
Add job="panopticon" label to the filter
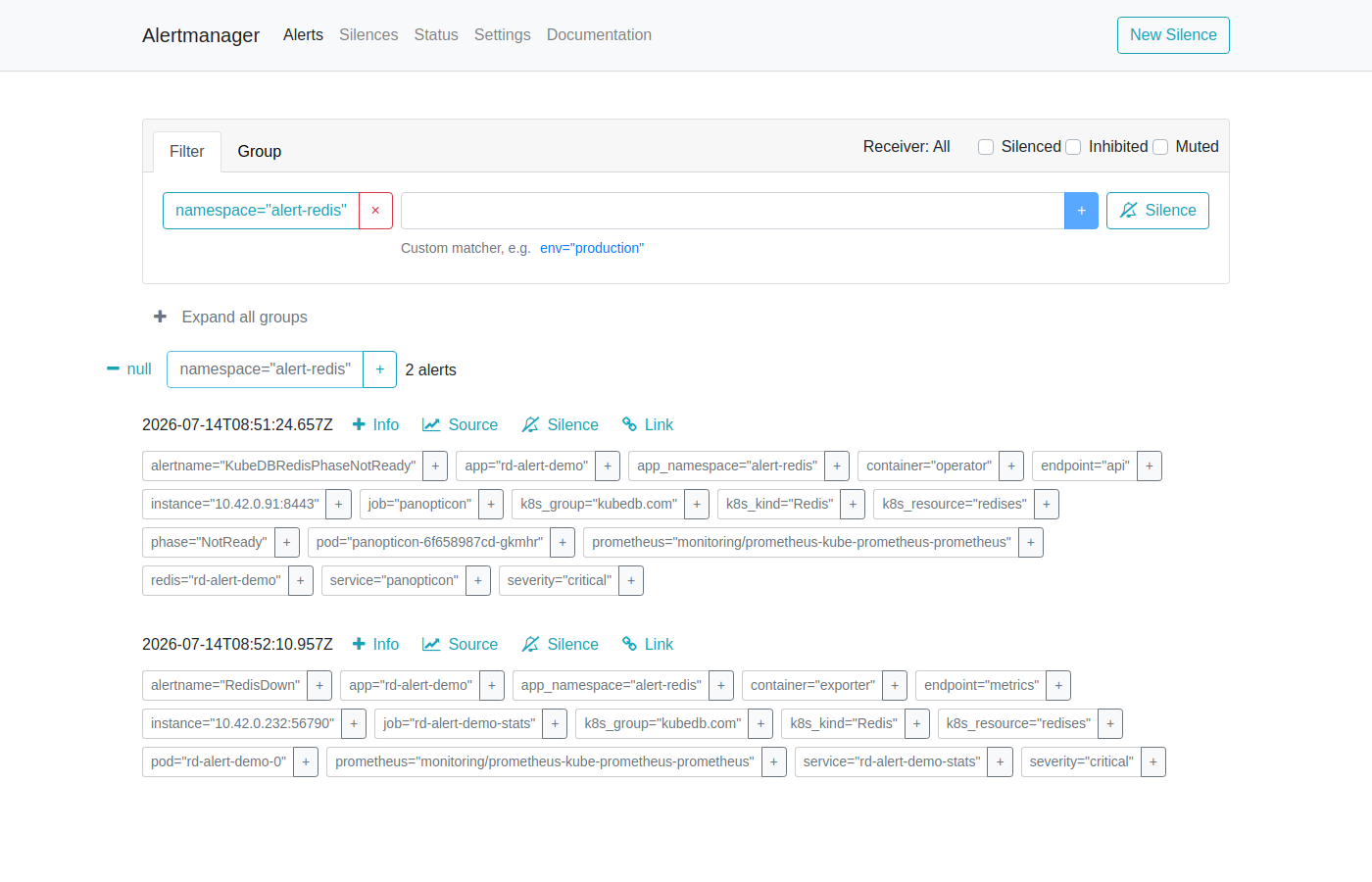[x=491, y=504]
